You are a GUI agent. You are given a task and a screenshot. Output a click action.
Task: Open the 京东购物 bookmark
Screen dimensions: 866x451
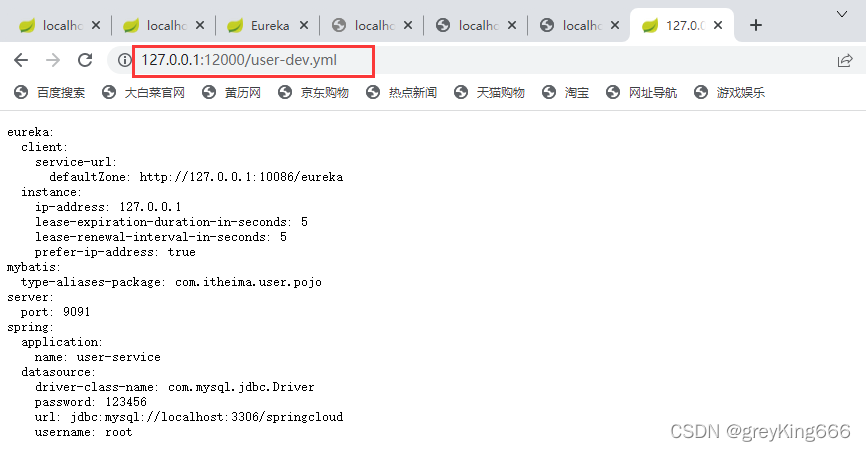(x=313, y=92)
